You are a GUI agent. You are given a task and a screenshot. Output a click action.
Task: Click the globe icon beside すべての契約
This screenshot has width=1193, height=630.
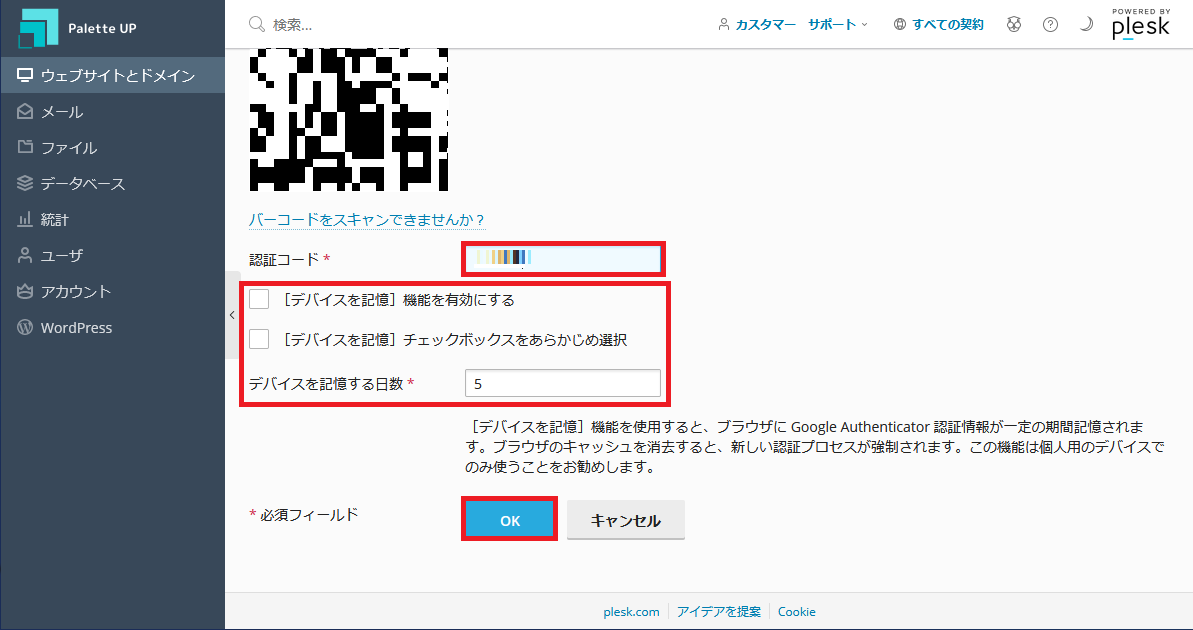point(899,24)
